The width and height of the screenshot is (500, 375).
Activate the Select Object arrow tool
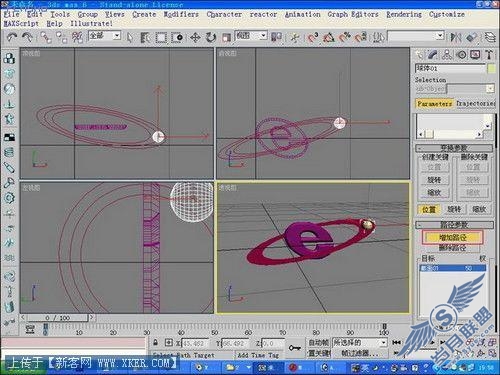[x=130, y=37]
